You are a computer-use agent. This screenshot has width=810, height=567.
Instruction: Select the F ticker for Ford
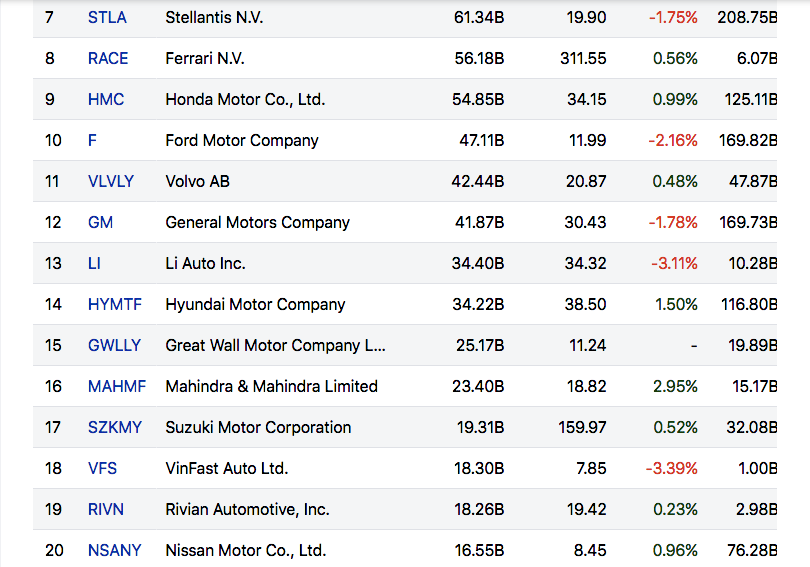92,141
